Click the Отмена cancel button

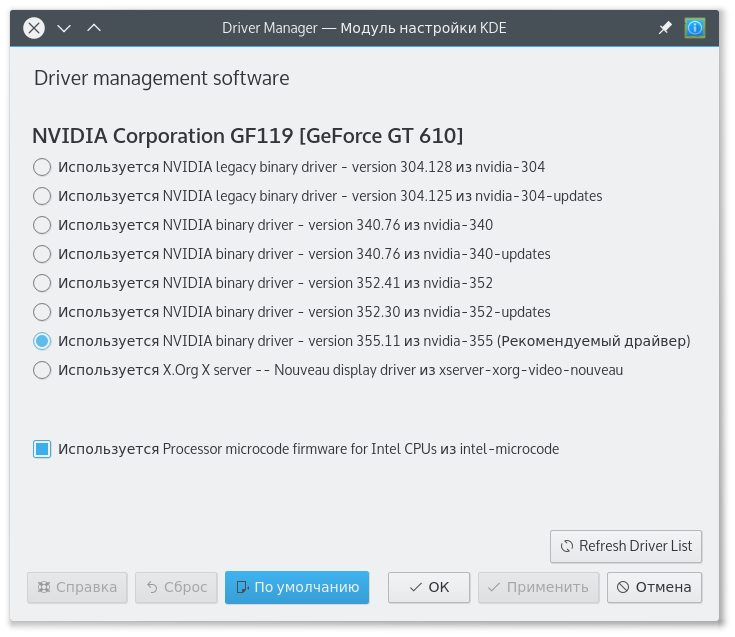pyautogui.click(x=654, y=587)
